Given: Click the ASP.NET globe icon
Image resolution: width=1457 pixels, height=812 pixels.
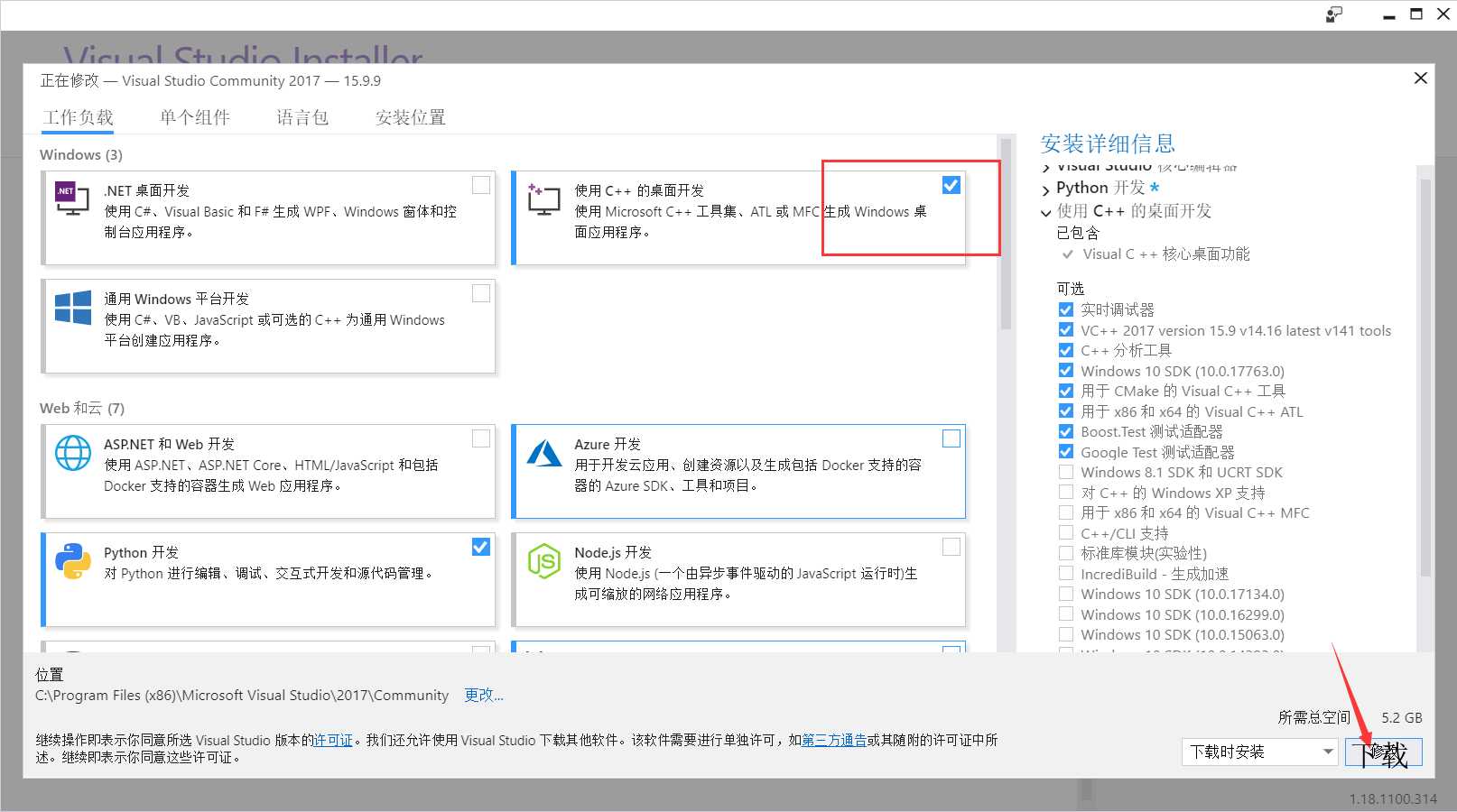Looking at the screenshot, I should click(x=72, y=453).
